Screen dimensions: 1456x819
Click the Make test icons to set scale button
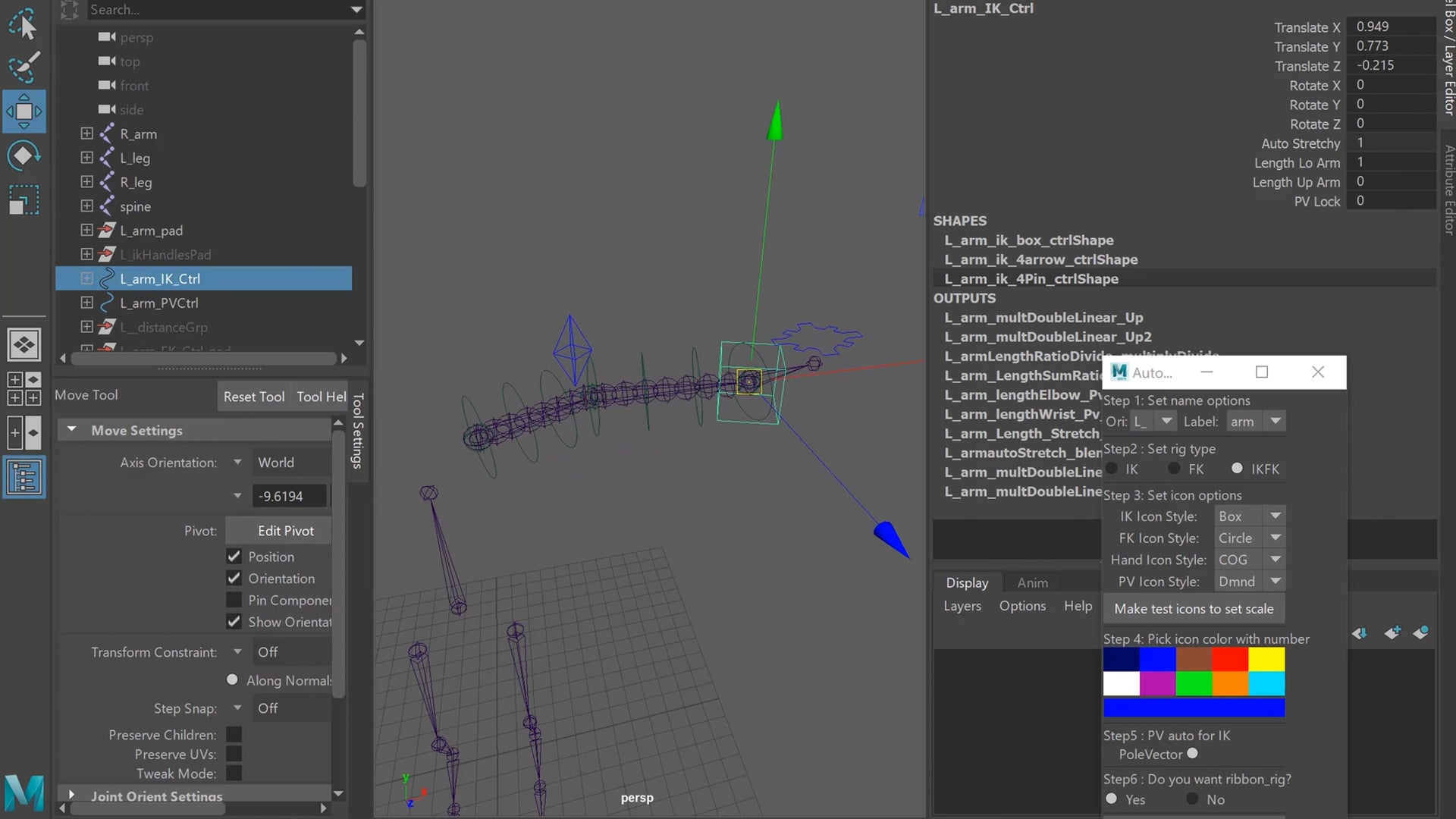(x=1193, y=608)
